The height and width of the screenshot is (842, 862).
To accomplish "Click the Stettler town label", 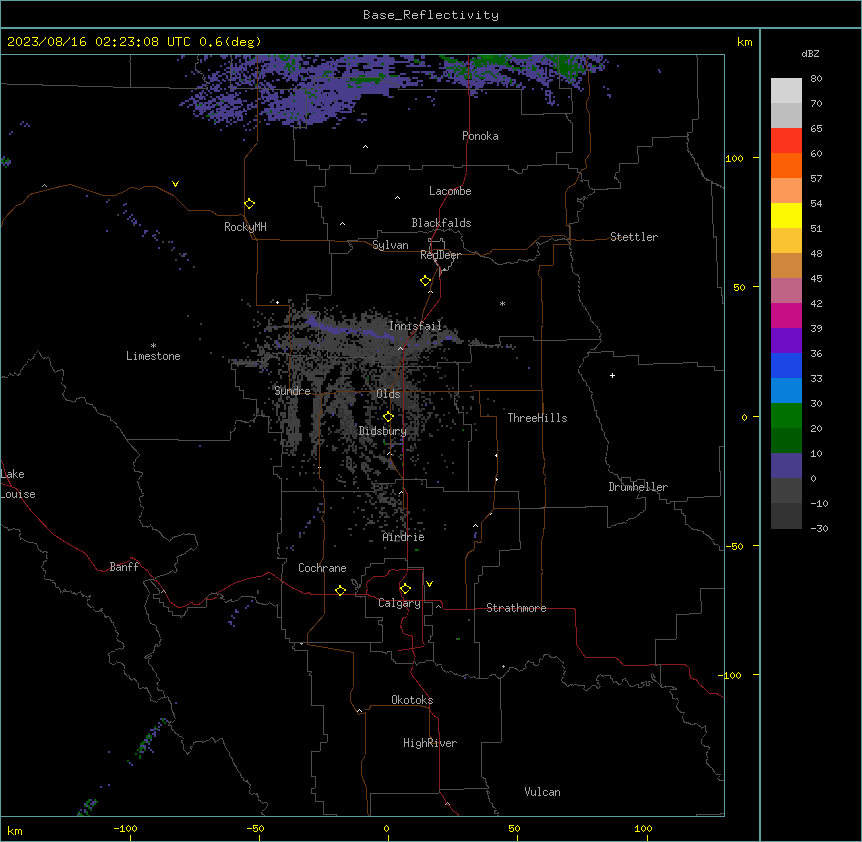I will pos(634,237).
